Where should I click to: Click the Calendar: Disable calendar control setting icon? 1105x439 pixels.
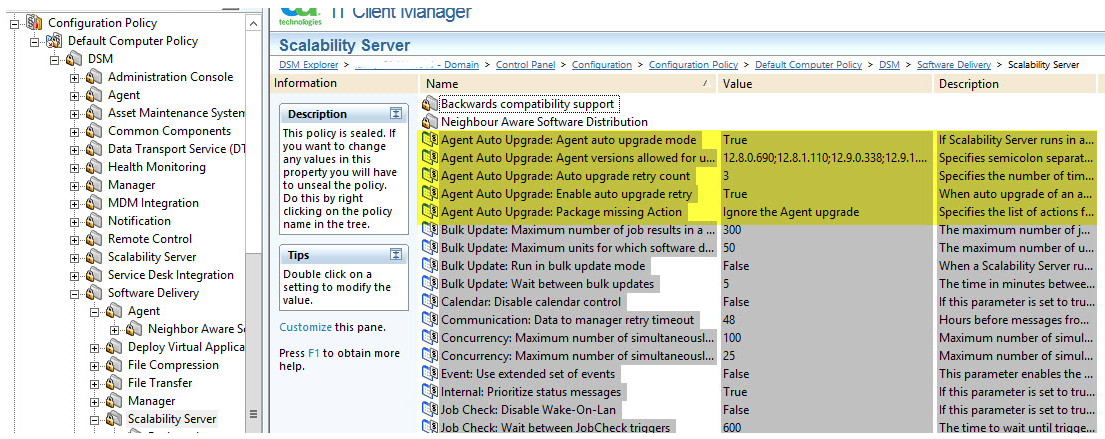click(x=430, y=302)
